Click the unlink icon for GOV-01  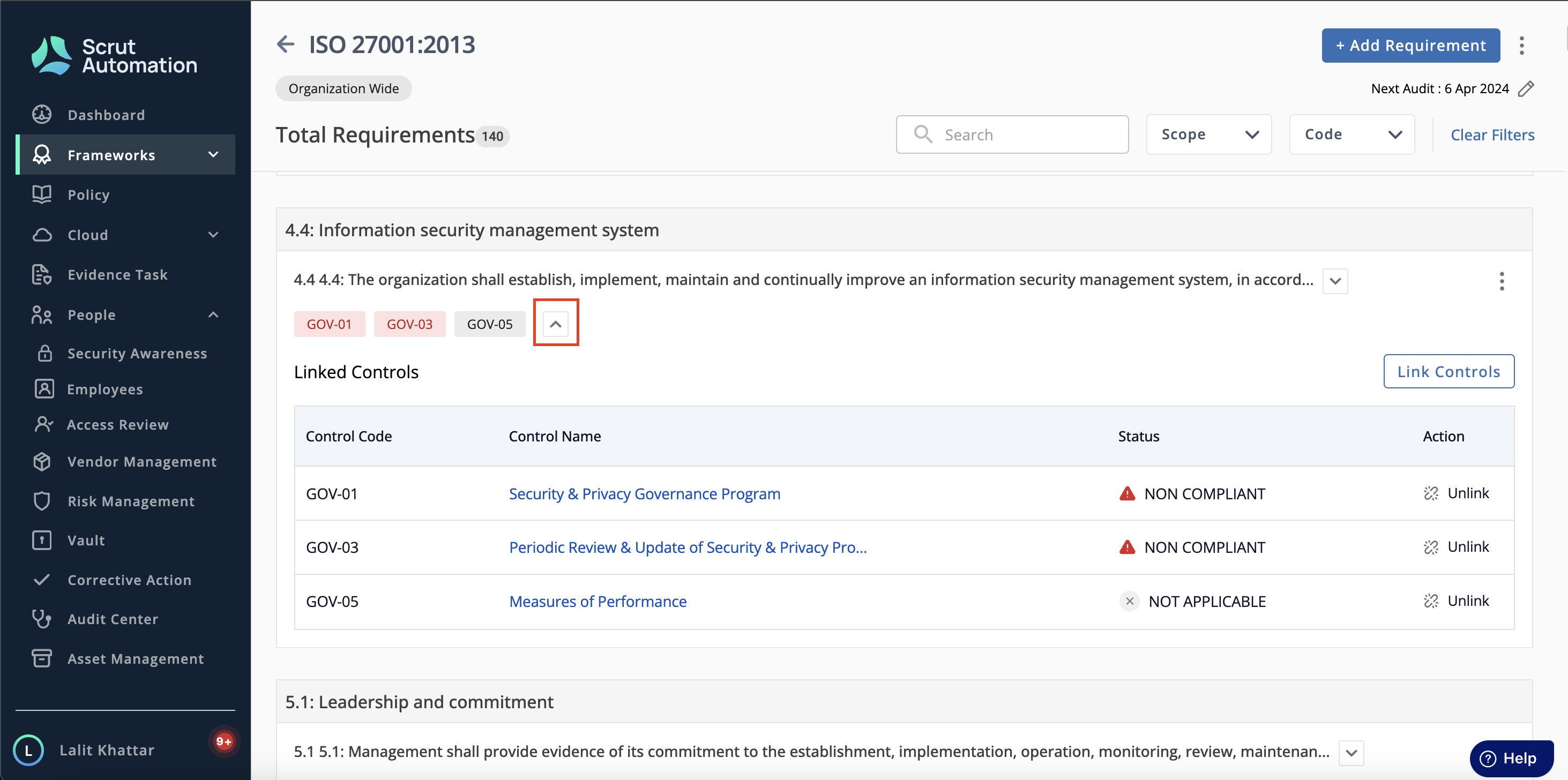(1430, 493)
